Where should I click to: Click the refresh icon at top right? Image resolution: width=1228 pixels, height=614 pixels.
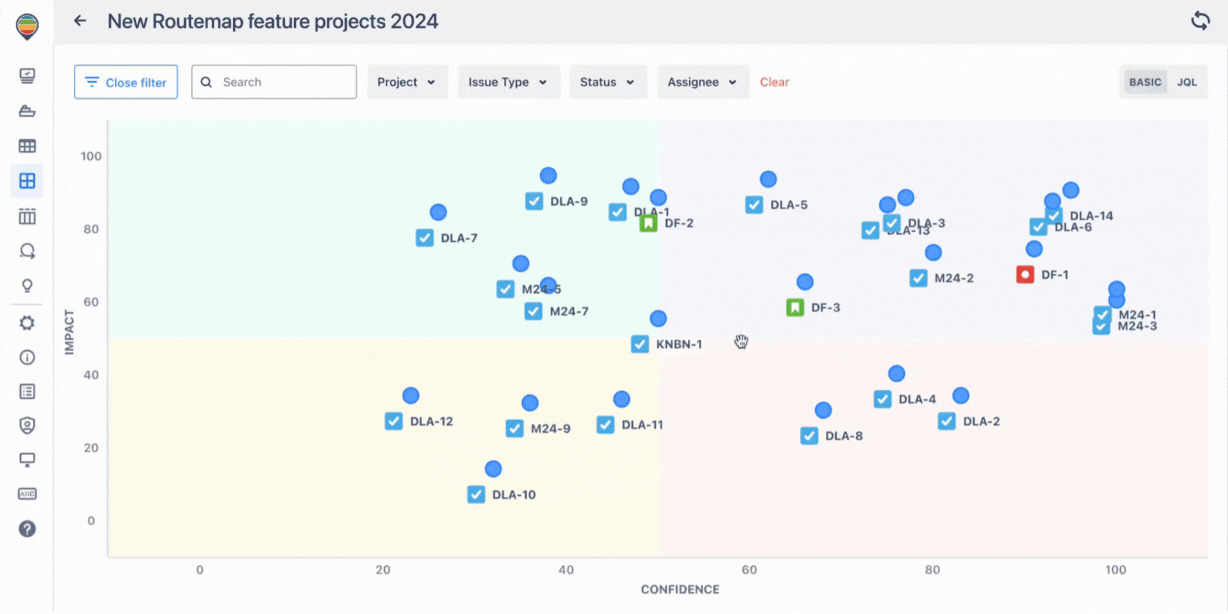[1200, 21]
